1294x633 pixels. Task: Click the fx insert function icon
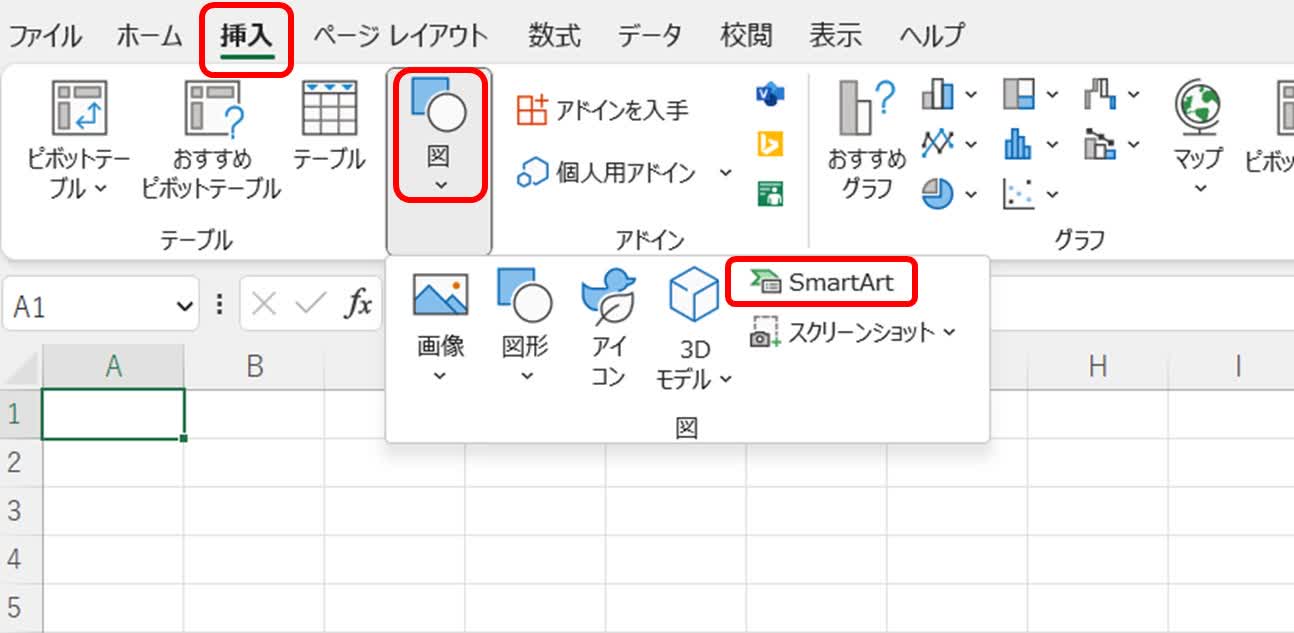tap(358, 305)
